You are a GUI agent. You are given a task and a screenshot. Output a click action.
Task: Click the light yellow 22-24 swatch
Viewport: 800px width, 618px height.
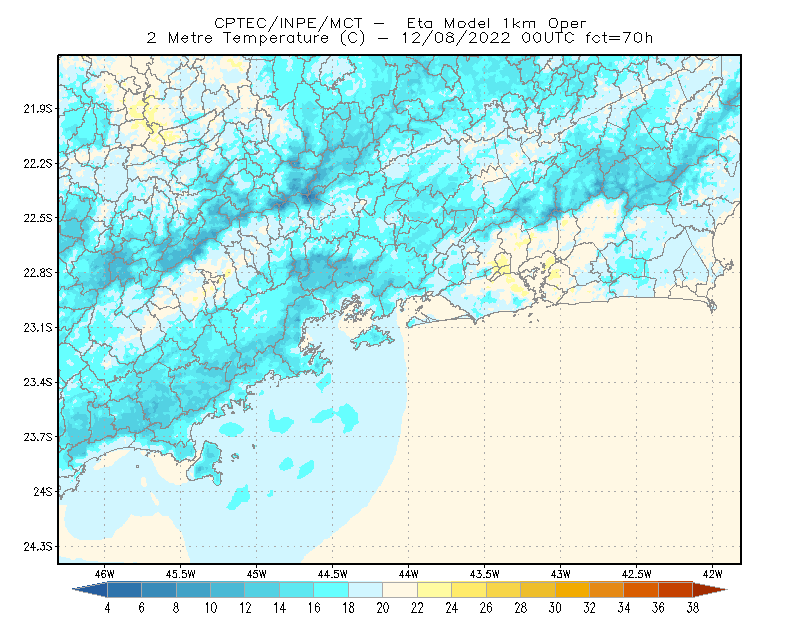tap(434, 590)
